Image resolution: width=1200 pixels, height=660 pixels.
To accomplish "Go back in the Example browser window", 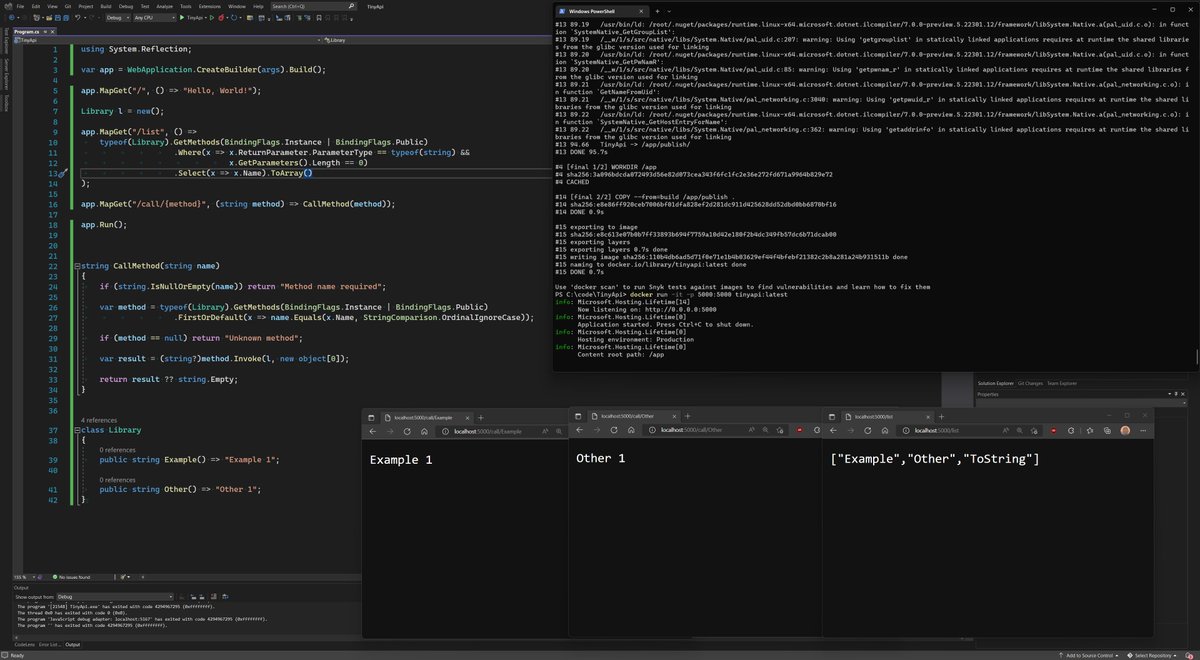I will coord(373,431).
